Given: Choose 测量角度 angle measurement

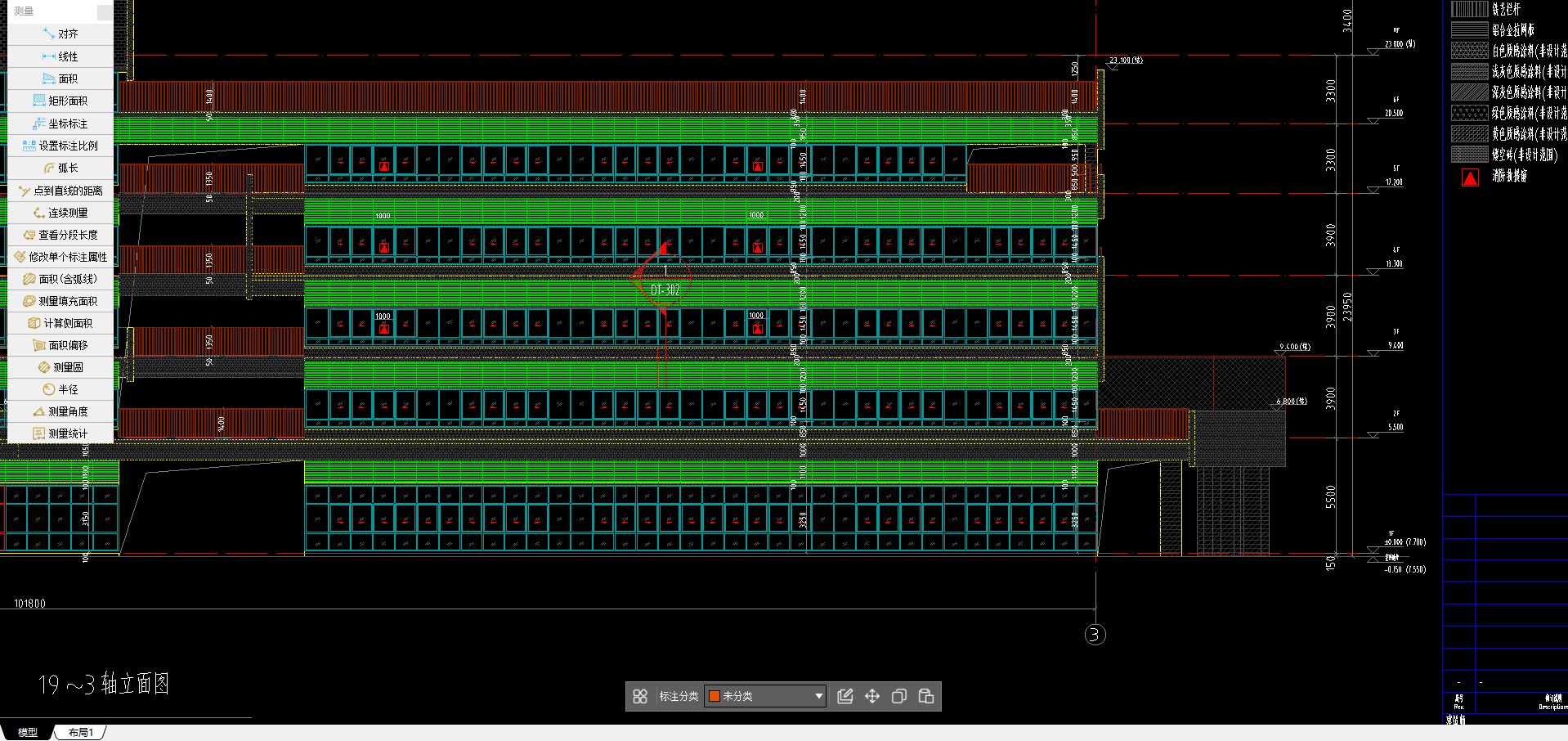Looking at the screenshot, I should pos(60,411).
